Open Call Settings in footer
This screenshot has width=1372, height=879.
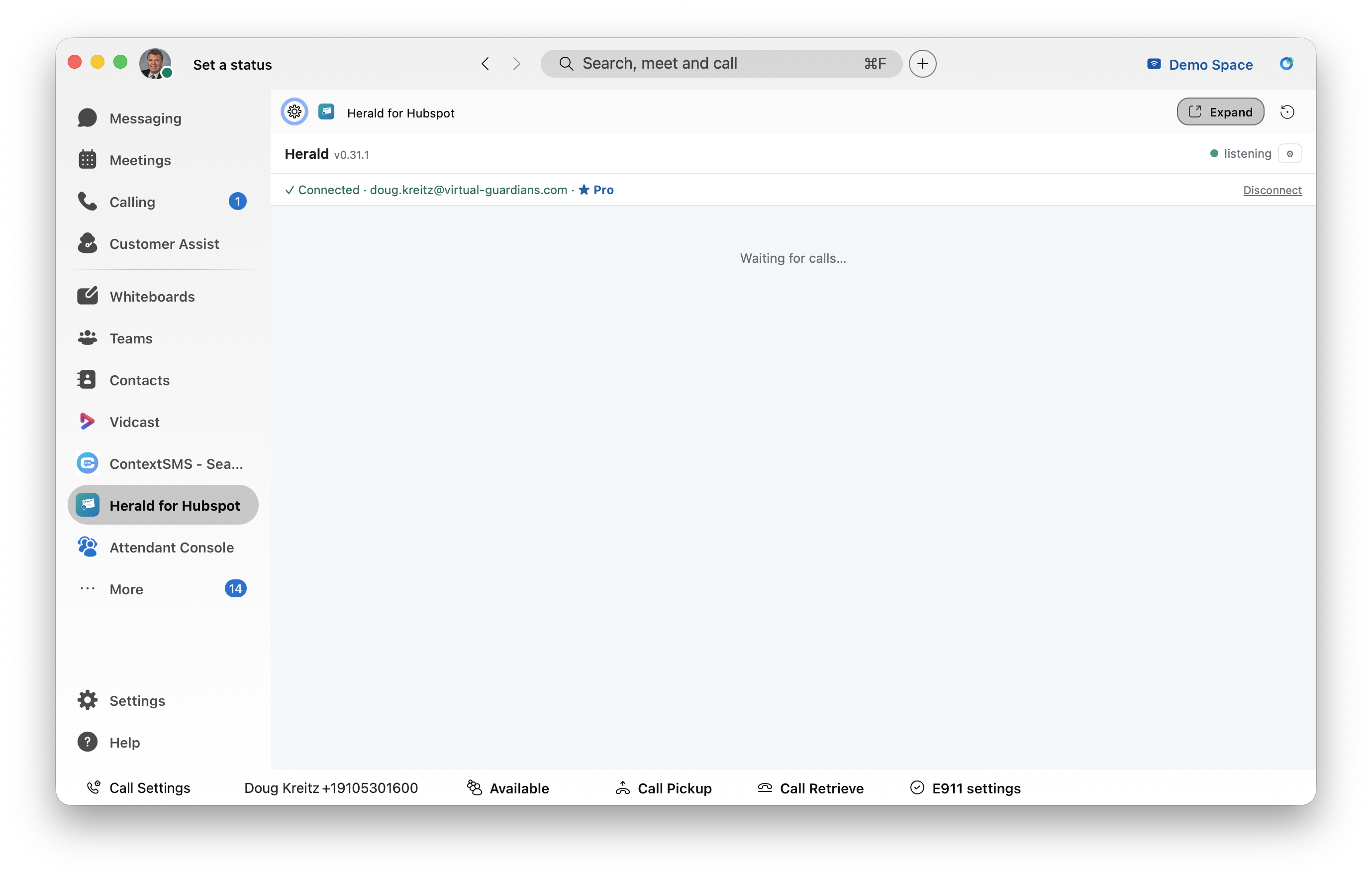139,788
